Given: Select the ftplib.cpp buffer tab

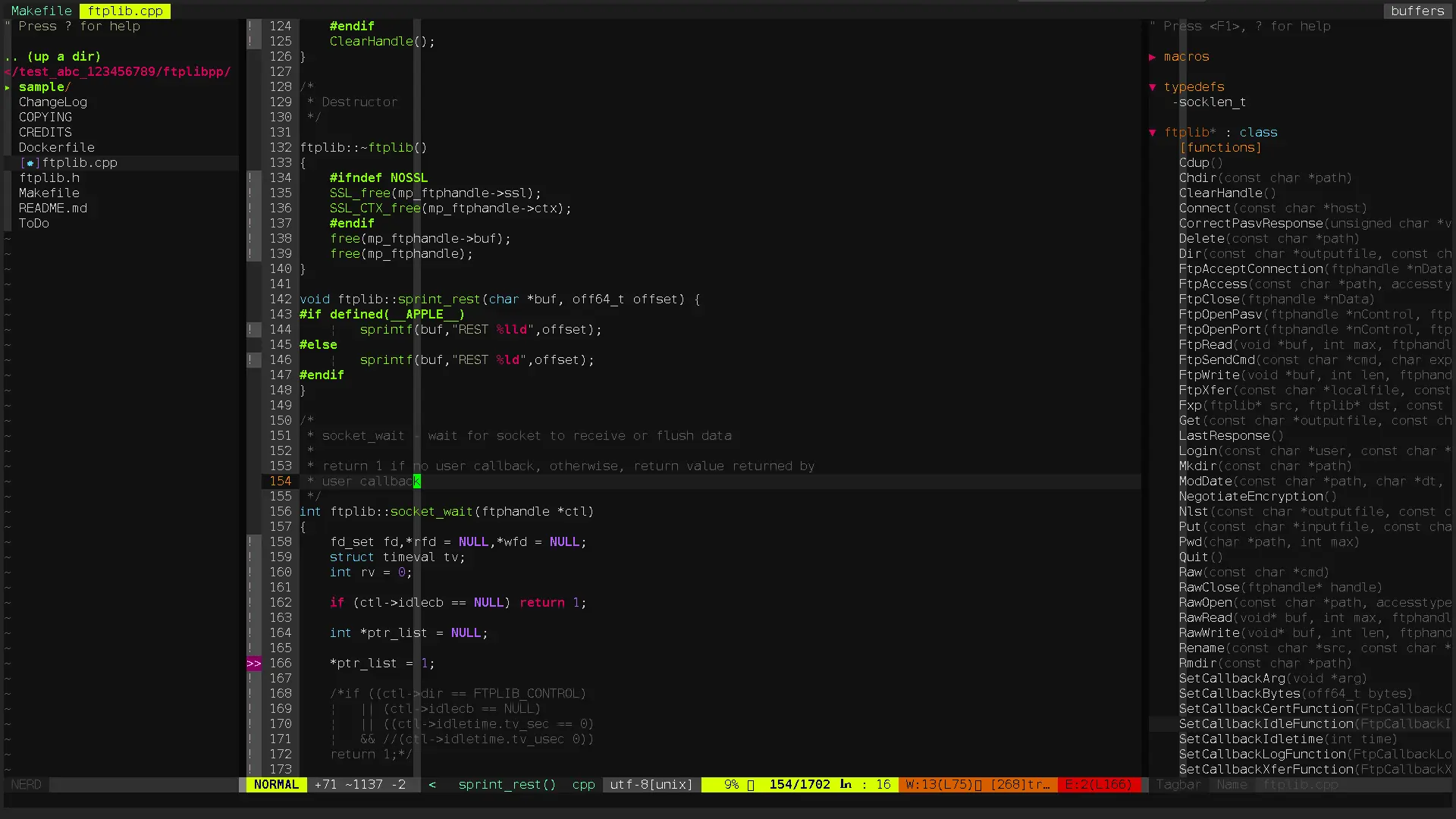Looking at the screenshot, I should (x=125, y=11).
